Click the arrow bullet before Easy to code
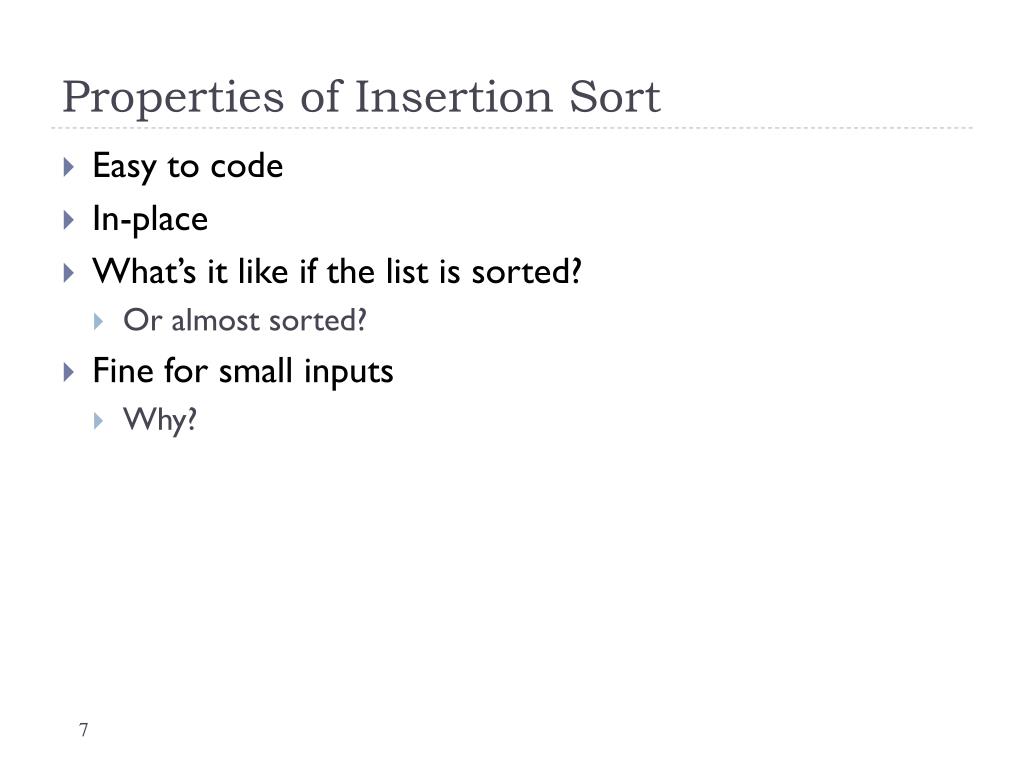This screenshot has height=768, width=1024. click(69, 167)
